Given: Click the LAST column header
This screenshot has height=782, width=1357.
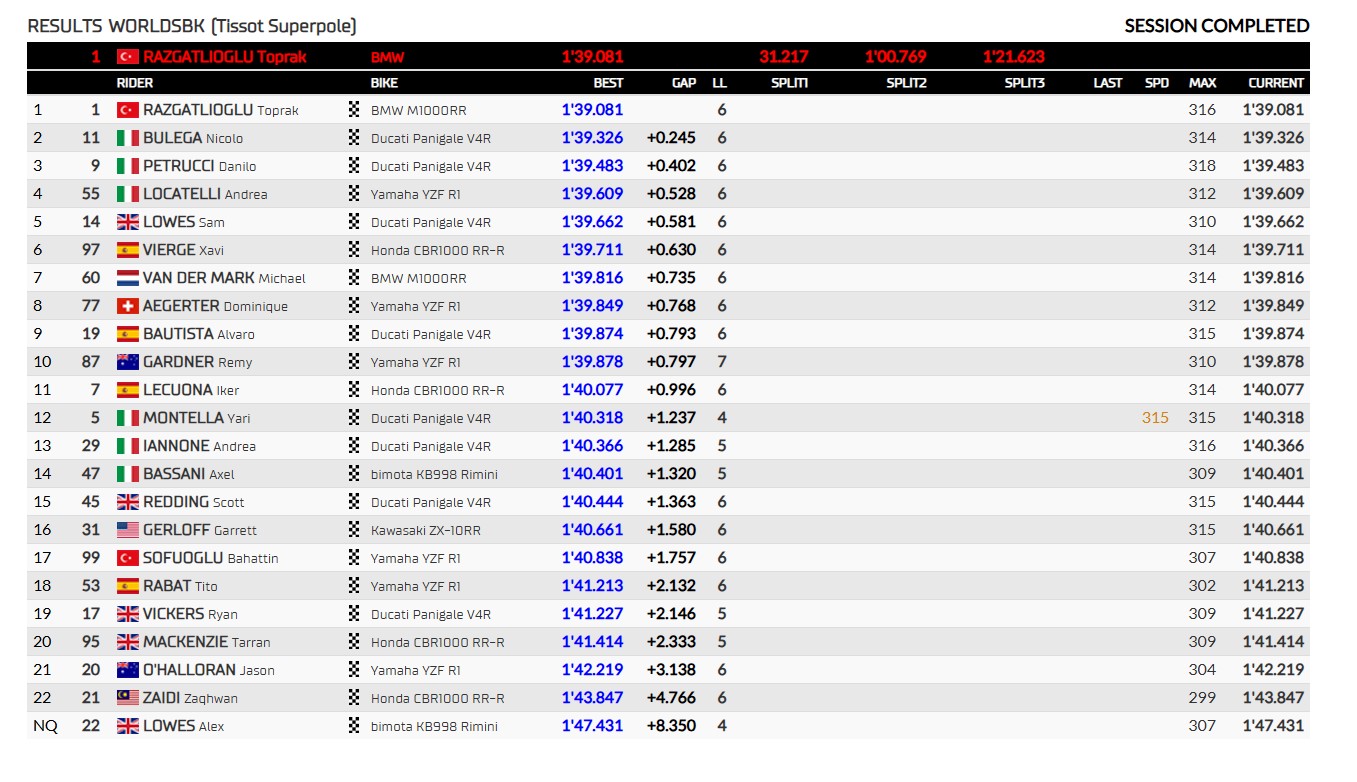Looking at the screenshot, I should click(x=1108, y=83).
